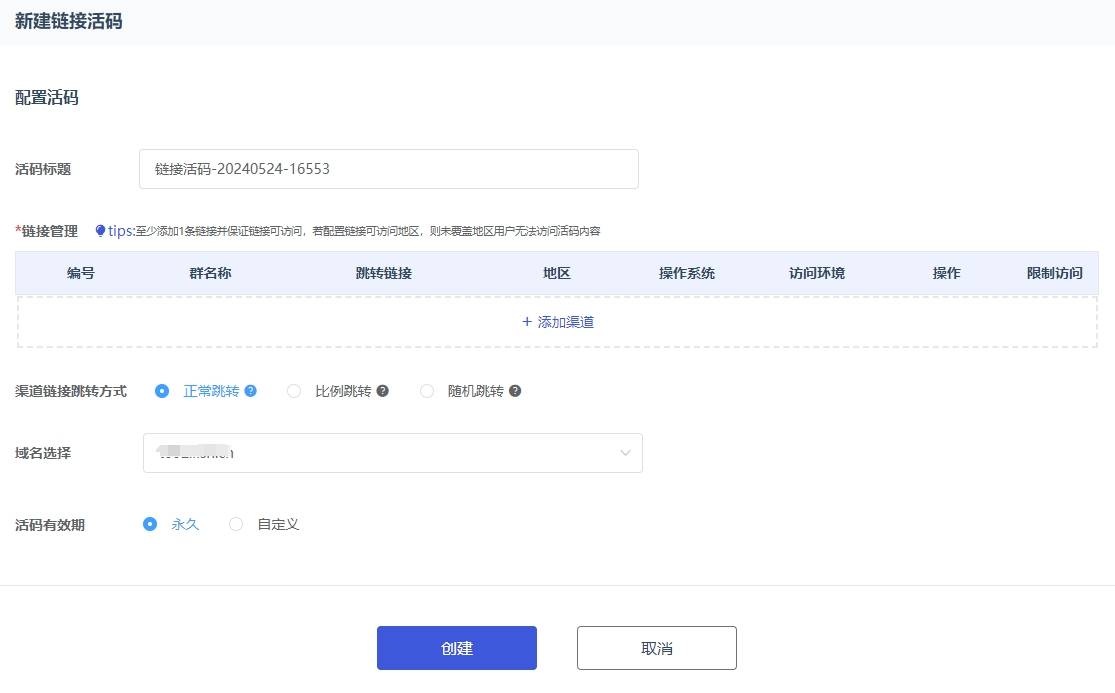This screenshot has width=1115, height=693.
Task: Re-select the 正常跳转 option
Action: [x=162, y=391]
